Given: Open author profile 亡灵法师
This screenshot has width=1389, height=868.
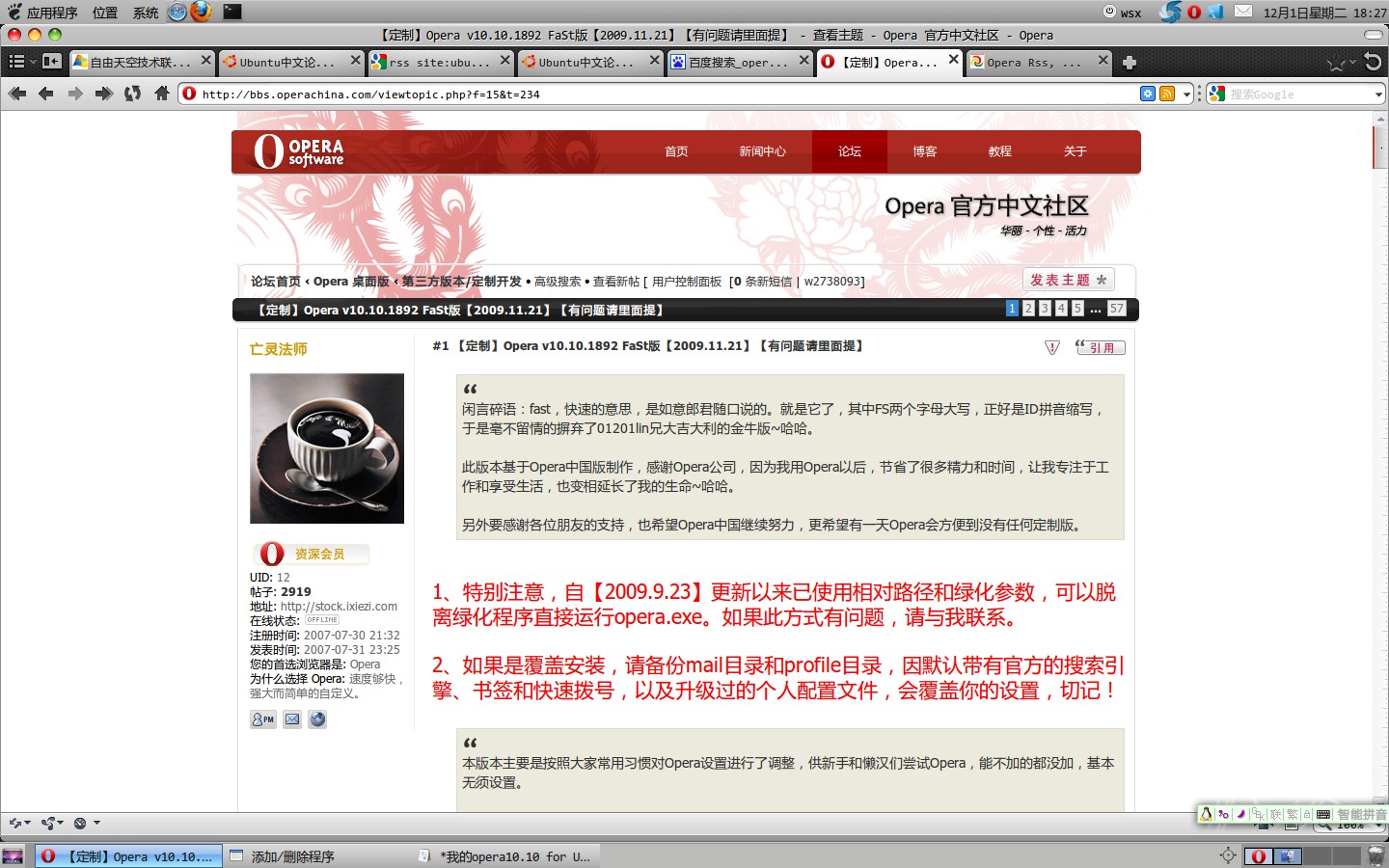Looking at the screenshot, I should tap(279, 349).
